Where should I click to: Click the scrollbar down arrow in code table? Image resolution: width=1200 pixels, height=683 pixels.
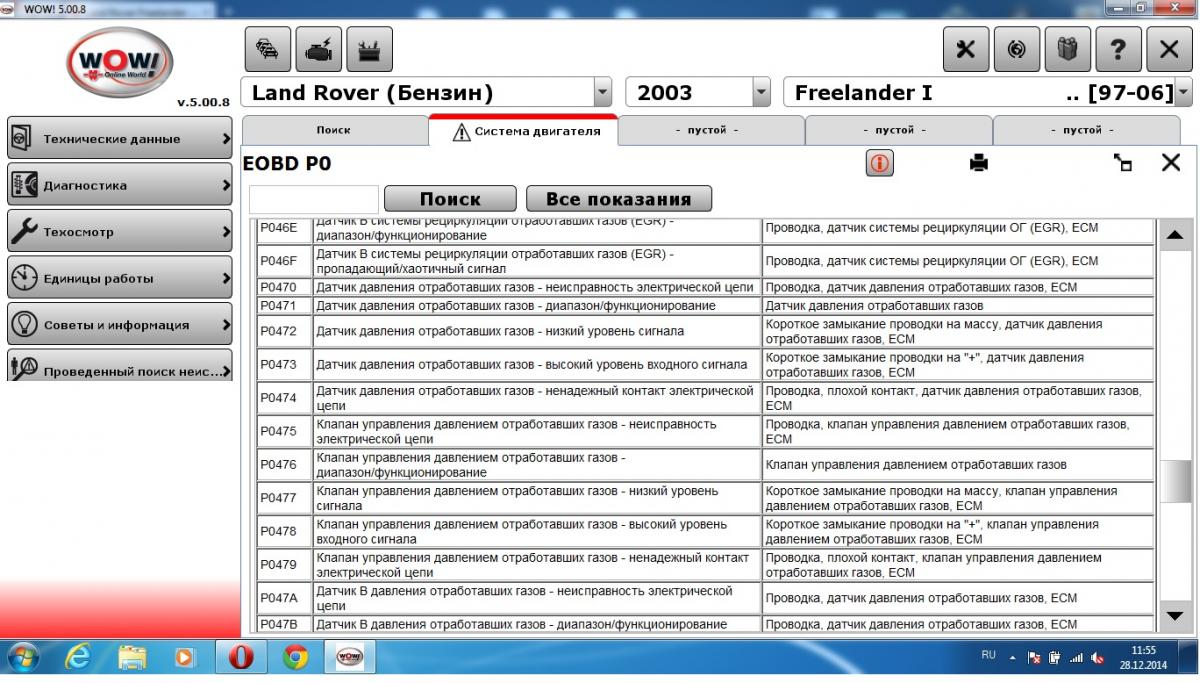[1175, 616]
